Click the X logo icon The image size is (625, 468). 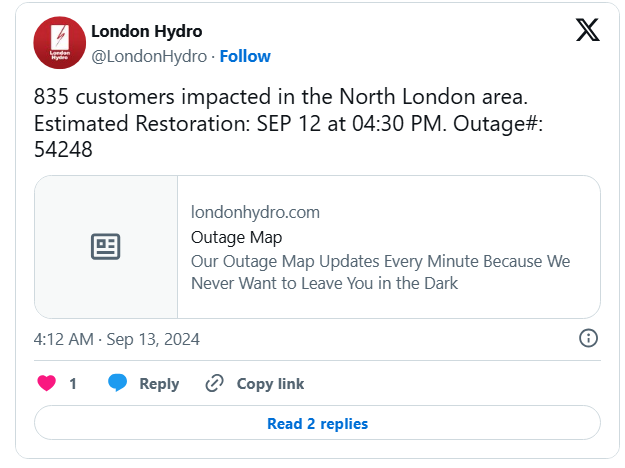pos(588,30)
